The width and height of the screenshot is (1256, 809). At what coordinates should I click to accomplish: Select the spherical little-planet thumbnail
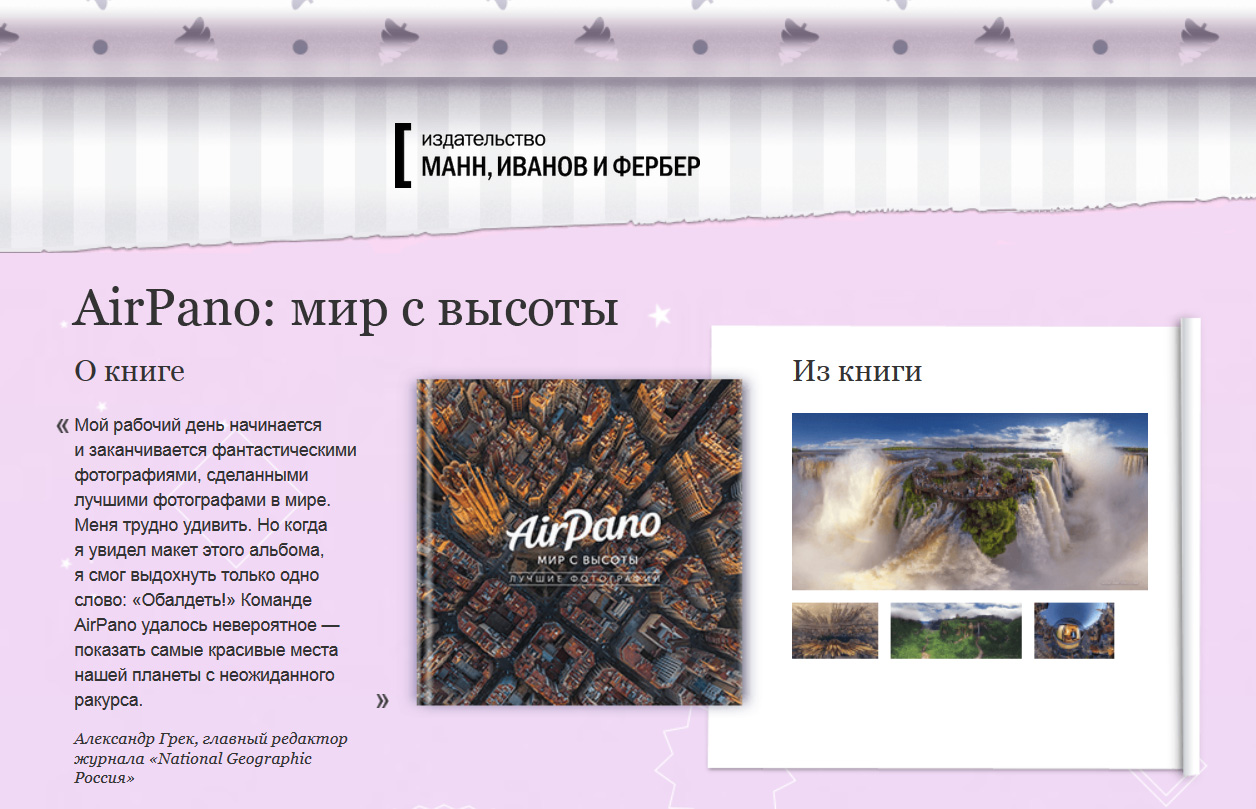pos(1074,630)
